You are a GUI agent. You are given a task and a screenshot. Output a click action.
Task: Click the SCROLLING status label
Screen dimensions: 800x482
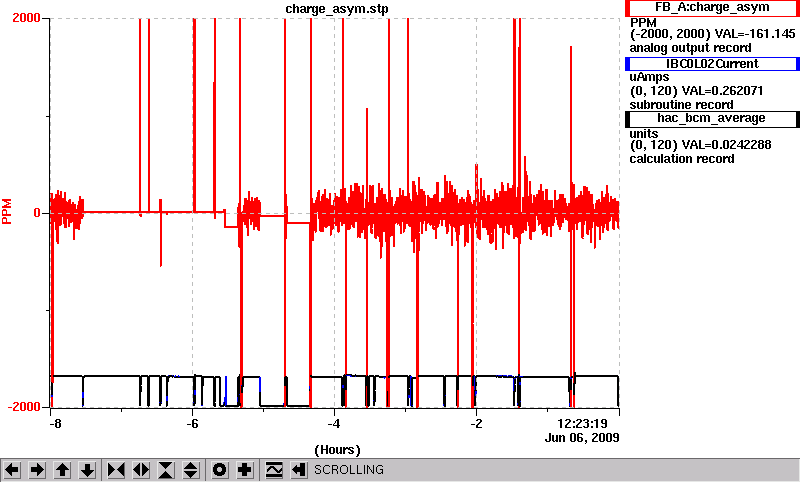pyautogui.click(x=348, y=470)
